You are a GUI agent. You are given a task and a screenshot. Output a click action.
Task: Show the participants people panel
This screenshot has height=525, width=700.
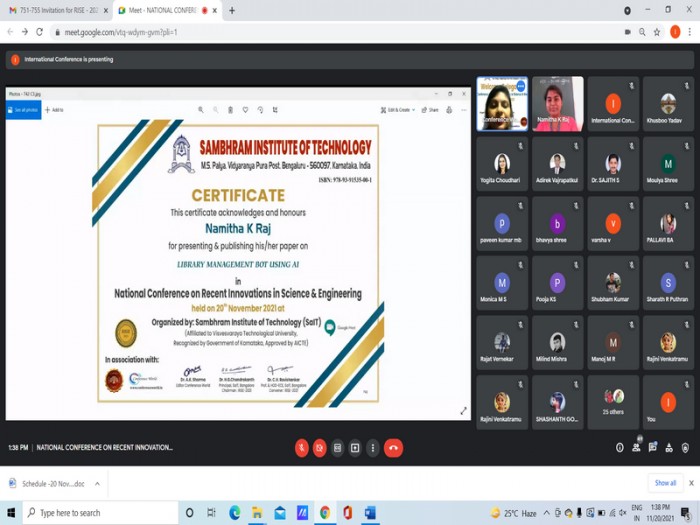(x=636, y=447)
